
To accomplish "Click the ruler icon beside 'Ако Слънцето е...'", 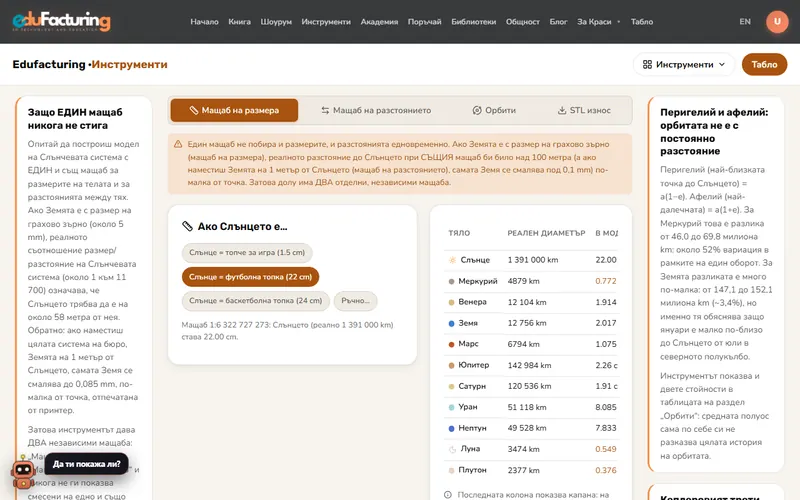I will (187, 226).
